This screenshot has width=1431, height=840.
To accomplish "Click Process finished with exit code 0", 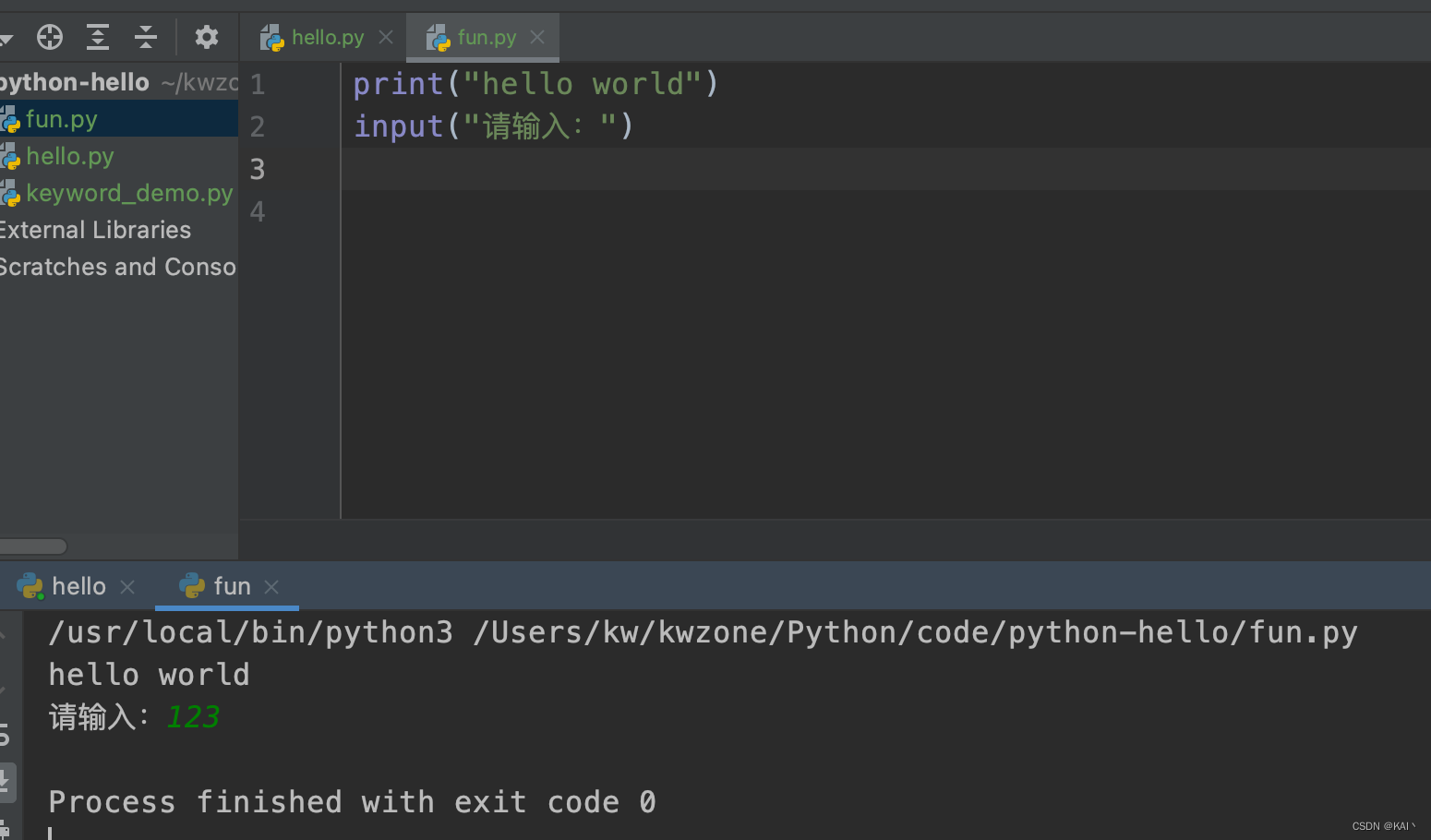I will coord(352,802).
